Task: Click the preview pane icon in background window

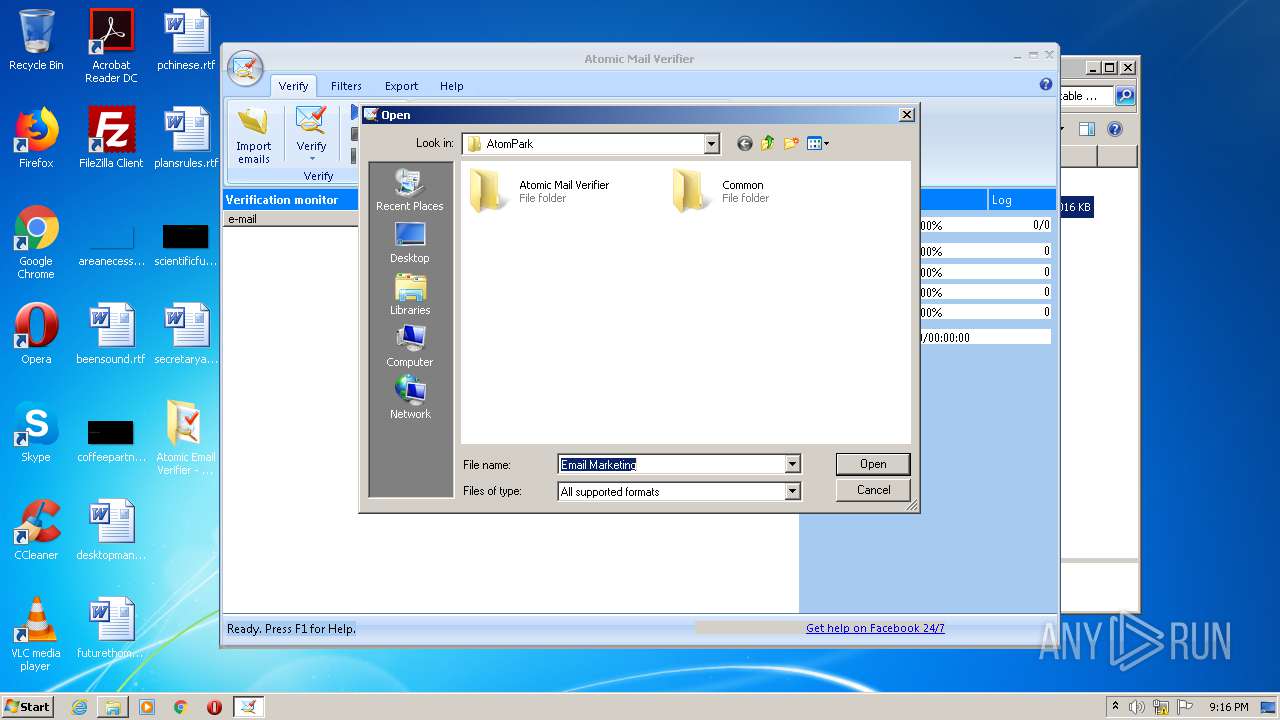Action: (x=1087, y=129)
